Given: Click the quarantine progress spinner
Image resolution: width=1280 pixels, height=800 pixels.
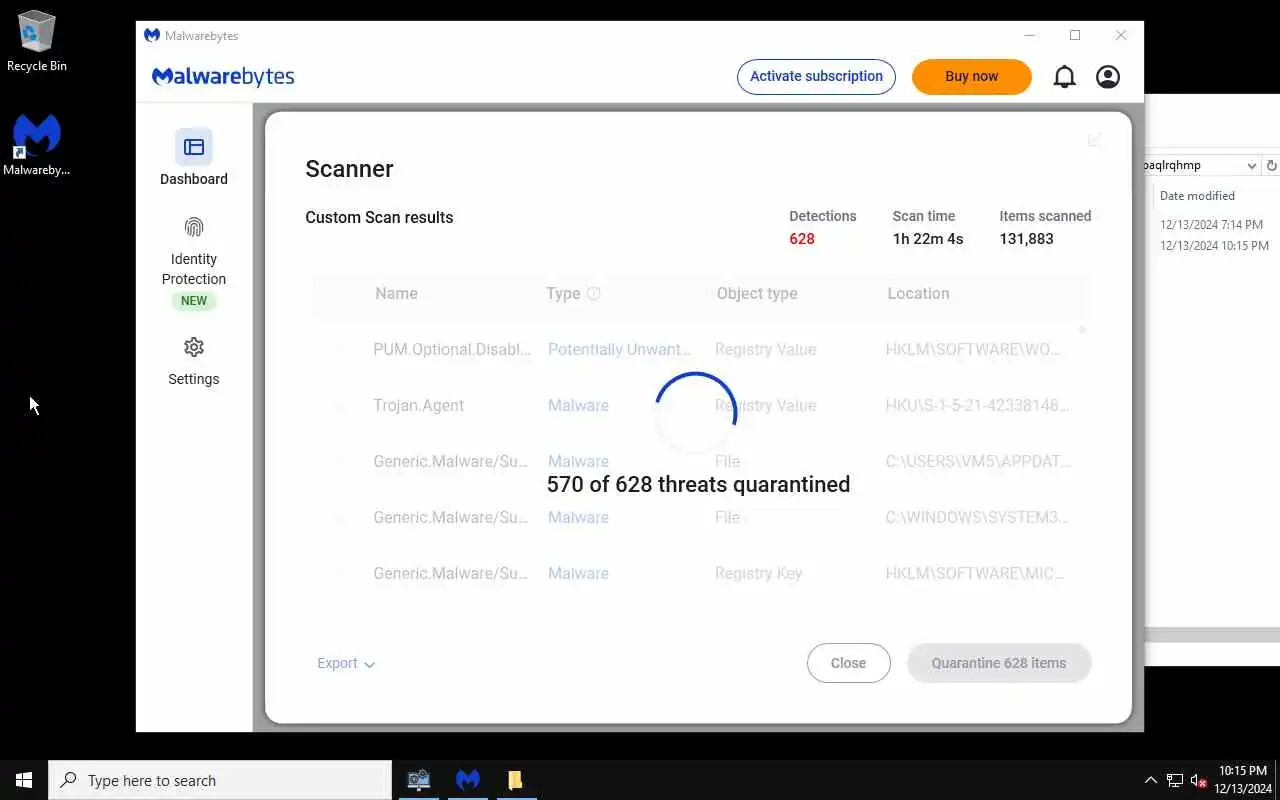Looking at the screenshot, I should (x=696, y=413).
